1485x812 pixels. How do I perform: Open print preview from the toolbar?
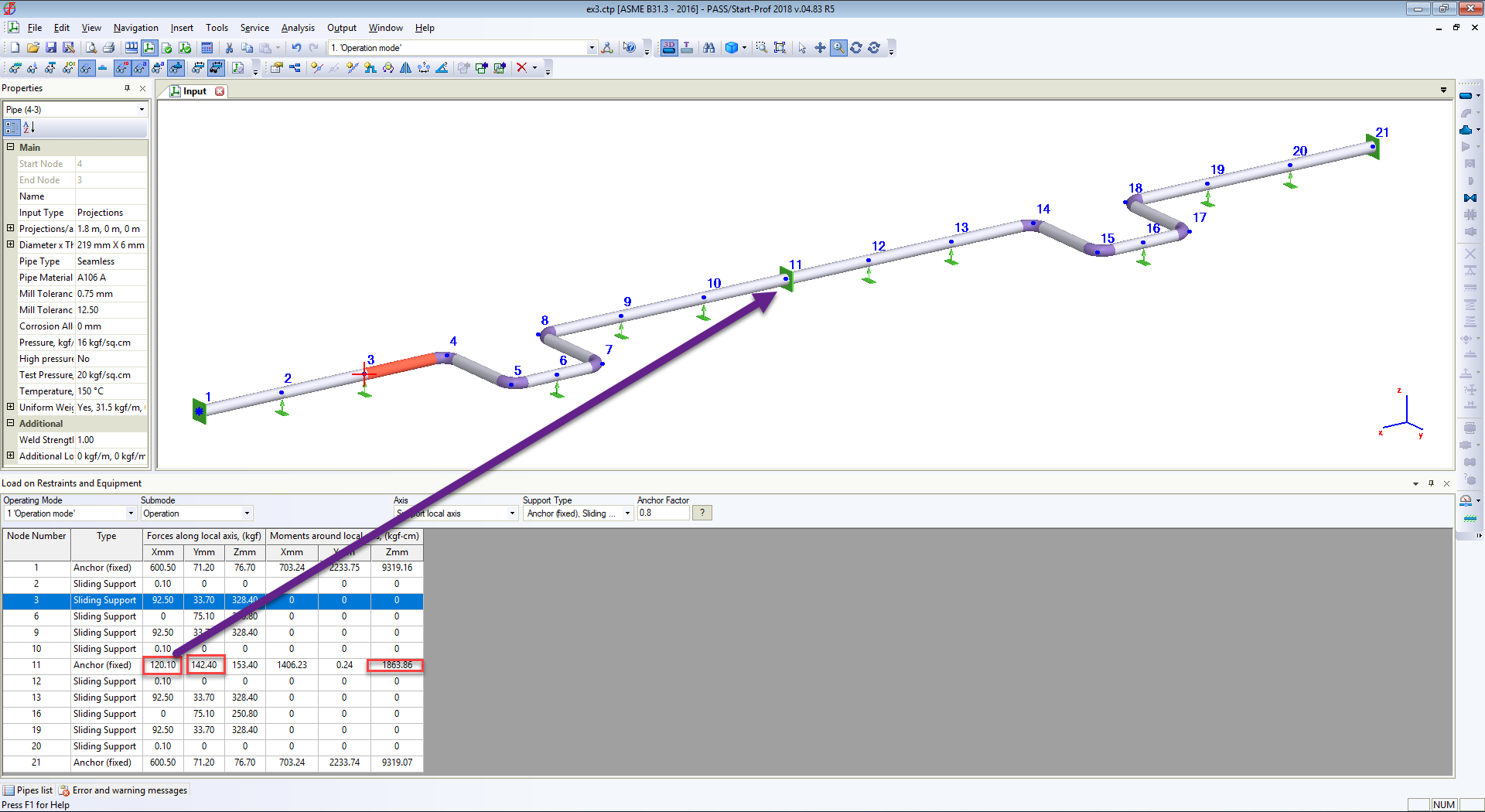click(90, 48)
